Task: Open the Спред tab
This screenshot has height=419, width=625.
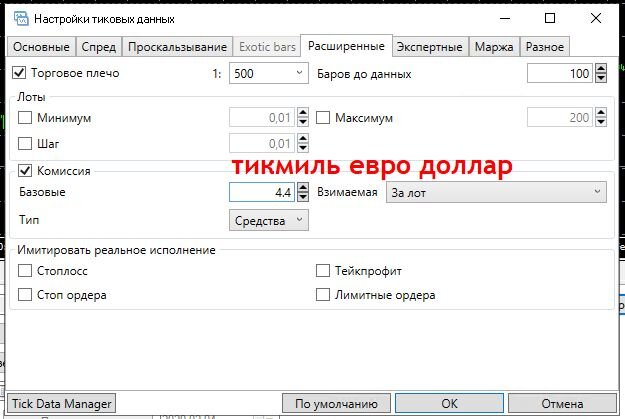Action: [98, 47]
